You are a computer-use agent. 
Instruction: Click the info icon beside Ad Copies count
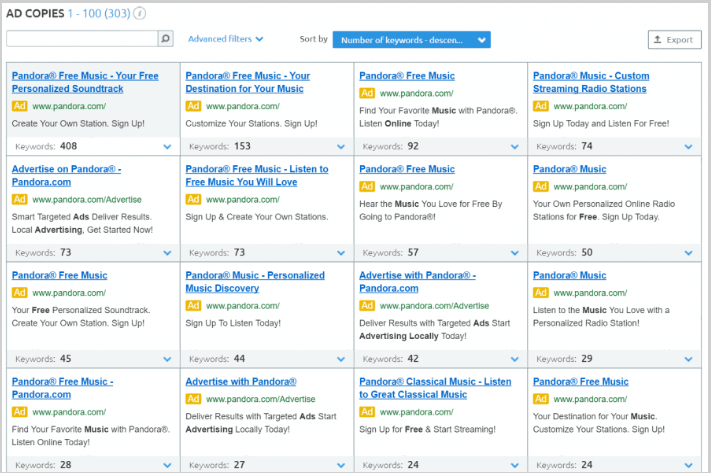(140, 14)
